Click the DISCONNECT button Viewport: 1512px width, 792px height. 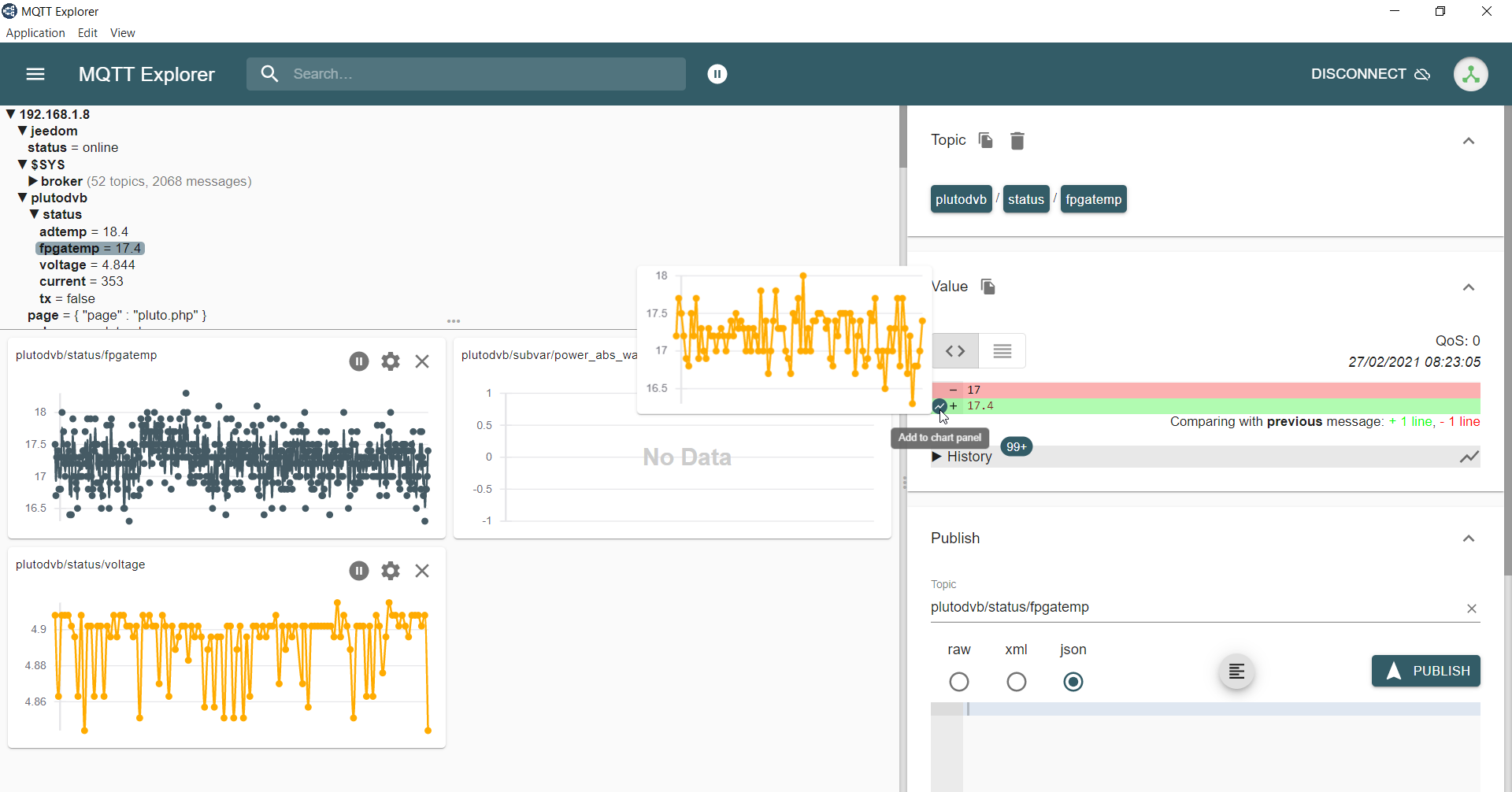(1369, 74)
